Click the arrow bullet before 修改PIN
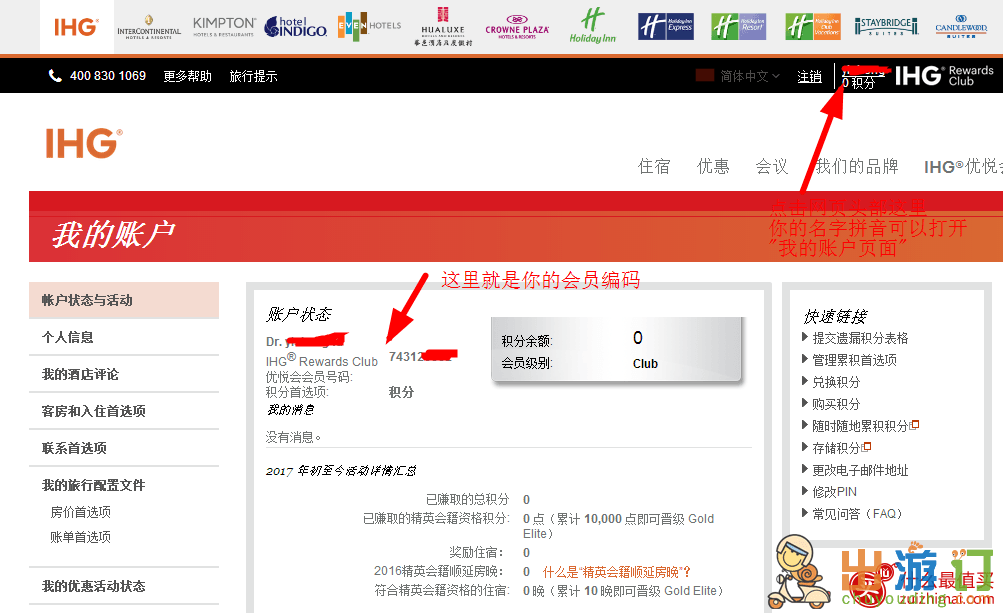The image size is (1003, 613). coord(805,491)
